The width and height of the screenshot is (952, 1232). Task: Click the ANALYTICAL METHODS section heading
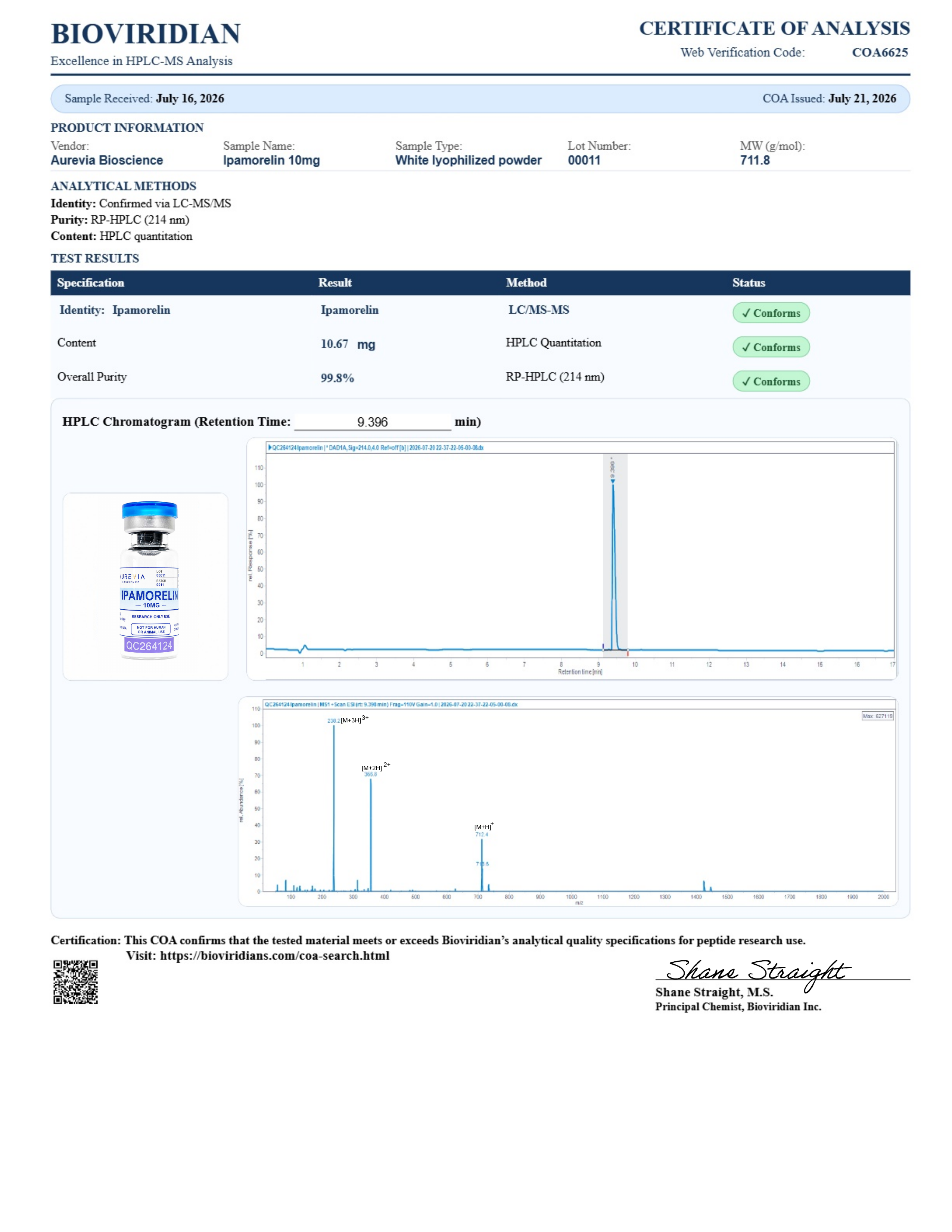124,186
